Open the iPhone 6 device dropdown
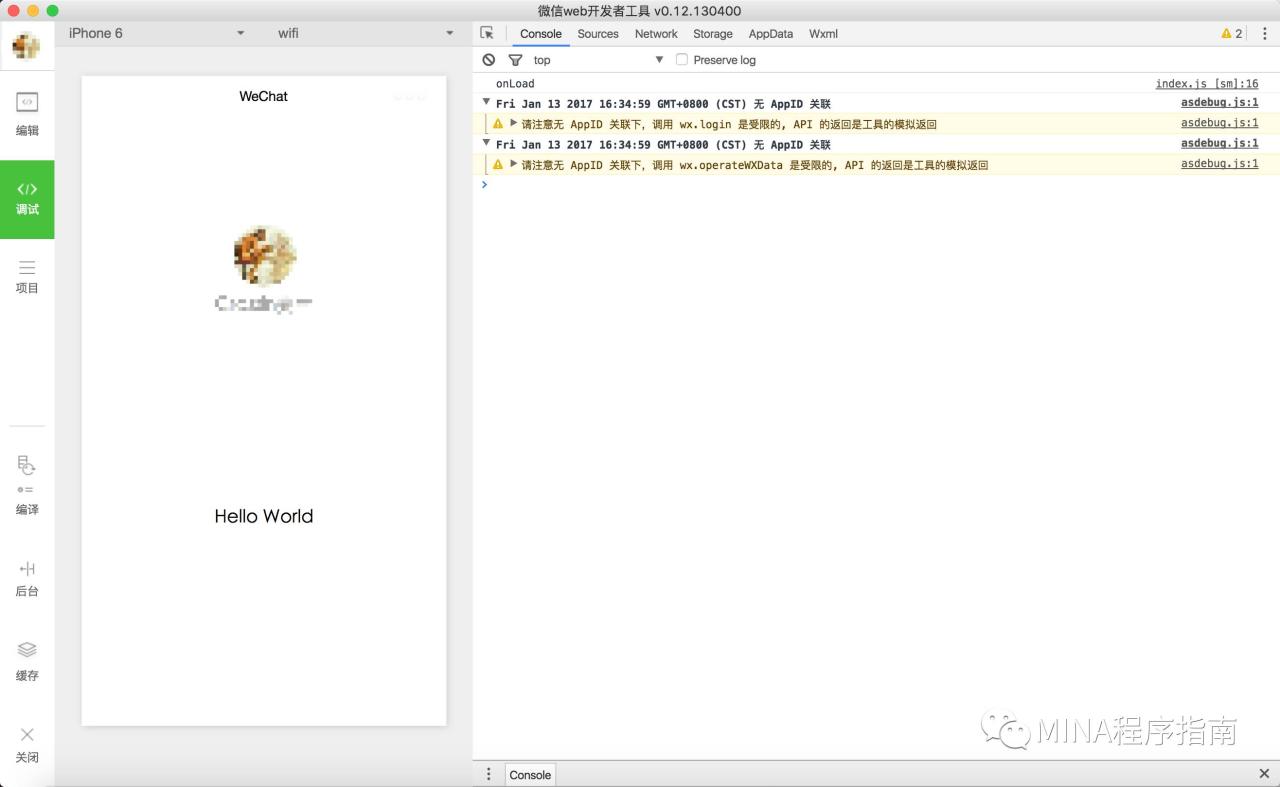 click(156, 33)
